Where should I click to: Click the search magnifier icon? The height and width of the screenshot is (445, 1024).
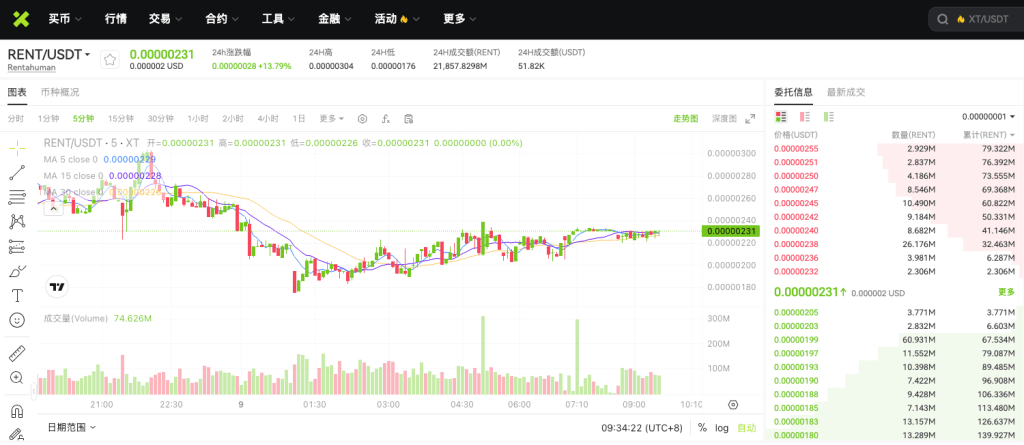pos(942,20)
